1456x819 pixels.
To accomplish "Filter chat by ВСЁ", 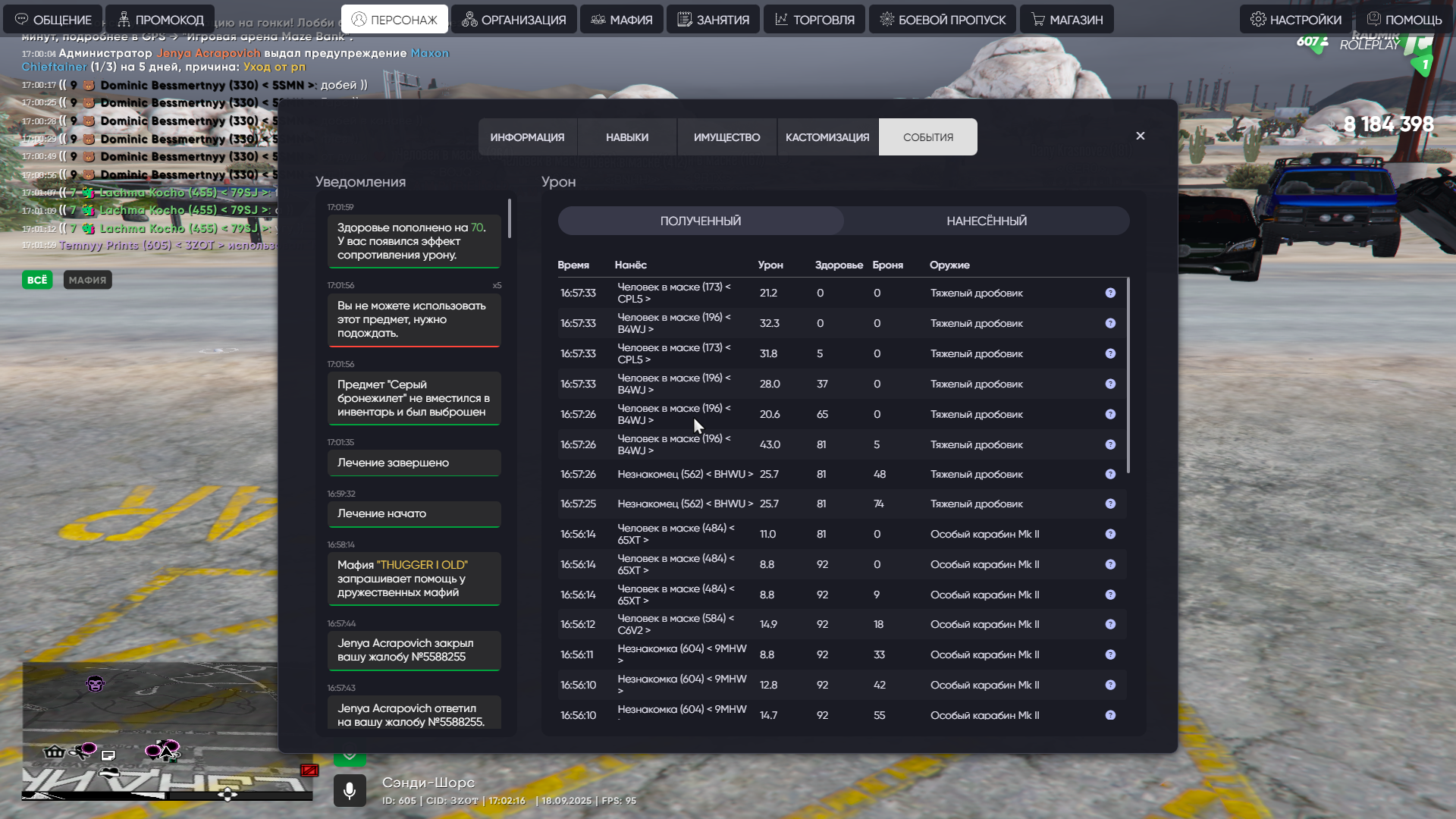I will (37, 280).
